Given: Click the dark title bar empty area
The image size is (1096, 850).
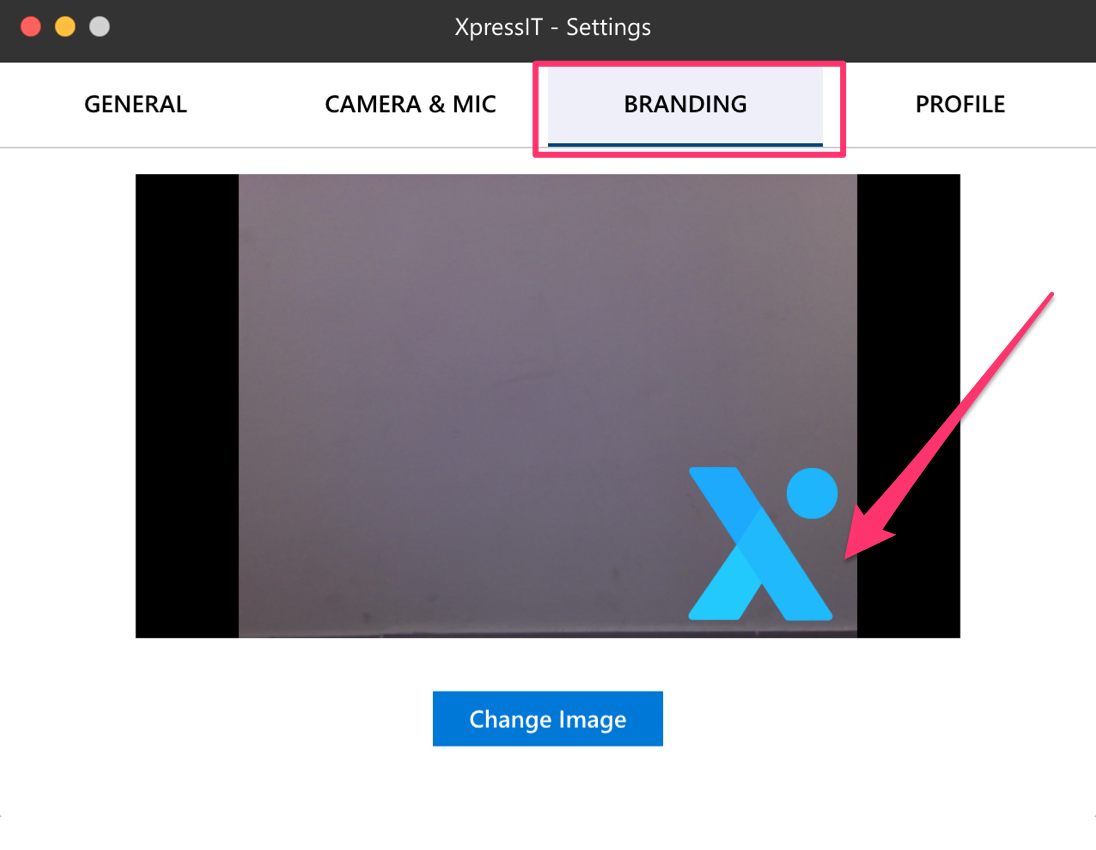Looking at the screenshot, I should [x=874, y=28].
